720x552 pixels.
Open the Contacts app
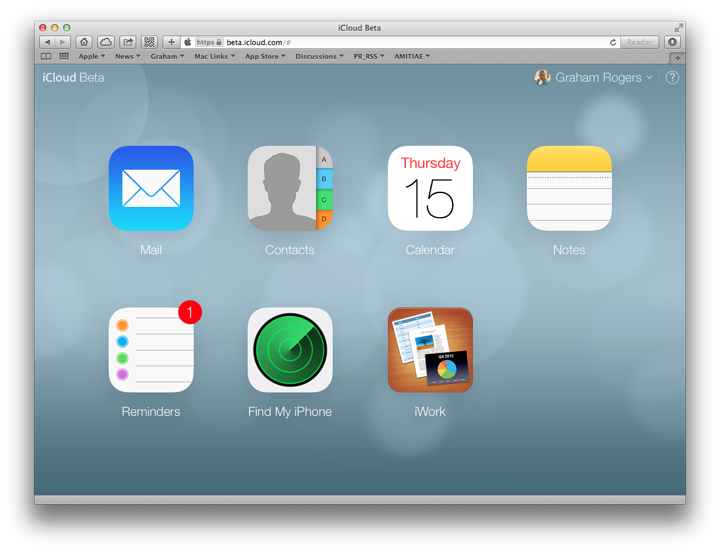[x=290, y=188]
